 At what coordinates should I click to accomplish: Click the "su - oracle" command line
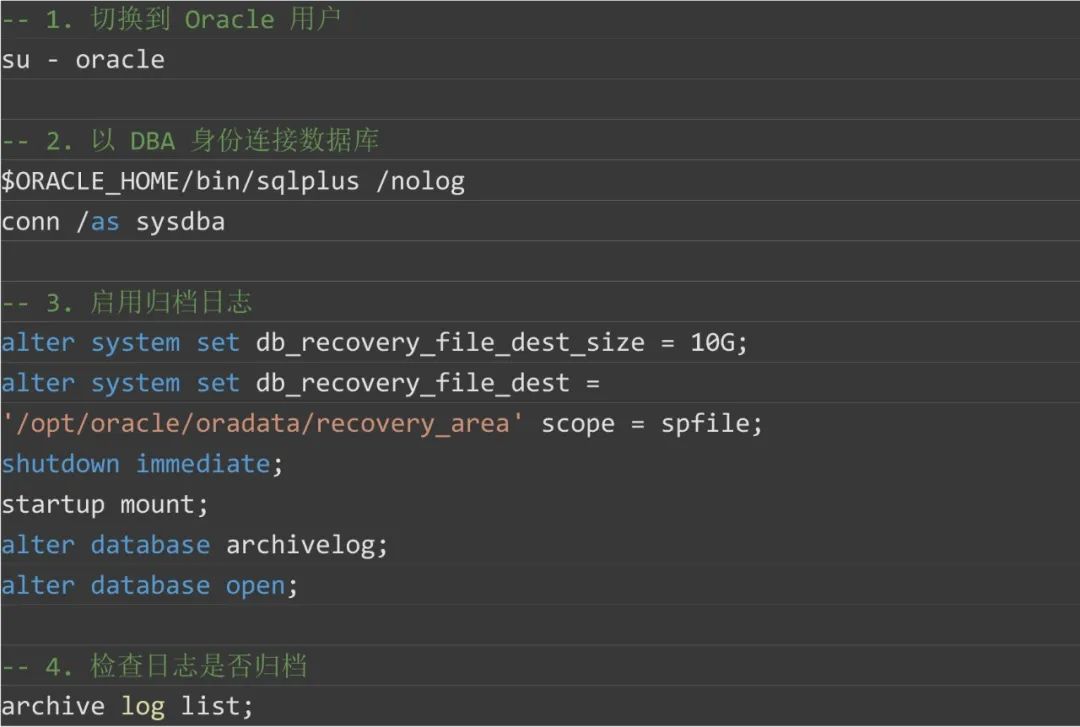pyautogui.click(x=83, y=60)
